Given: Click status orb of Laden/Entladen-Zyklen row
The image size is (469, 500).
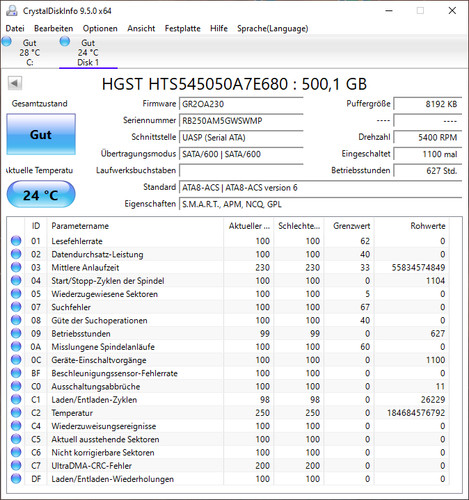Looking at the screenshot, I should point(16,399).
